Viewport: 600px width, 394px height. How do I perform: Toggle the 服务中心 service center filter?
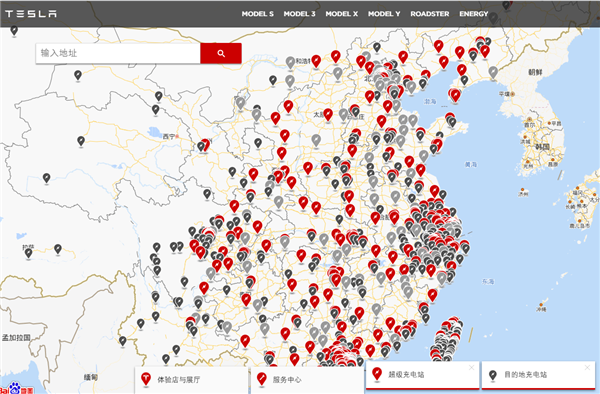[307, 380]
